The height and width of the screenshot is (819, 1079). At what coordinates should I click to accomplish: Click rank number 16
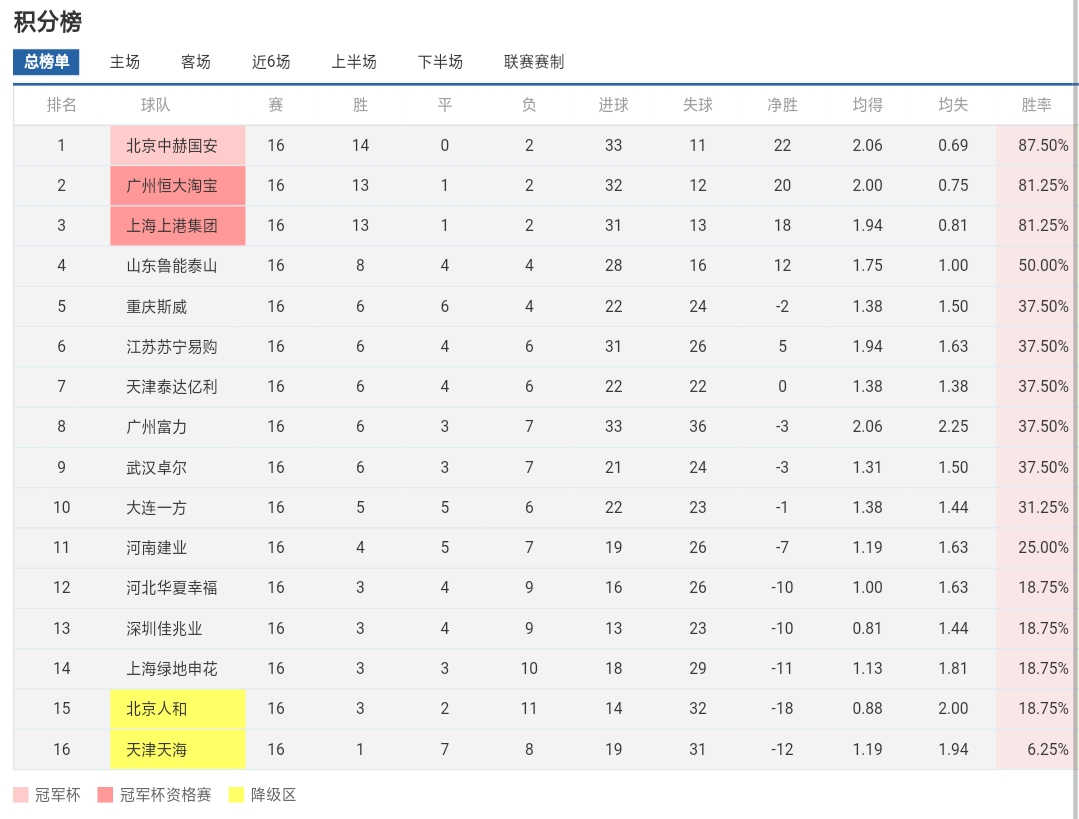61,749
